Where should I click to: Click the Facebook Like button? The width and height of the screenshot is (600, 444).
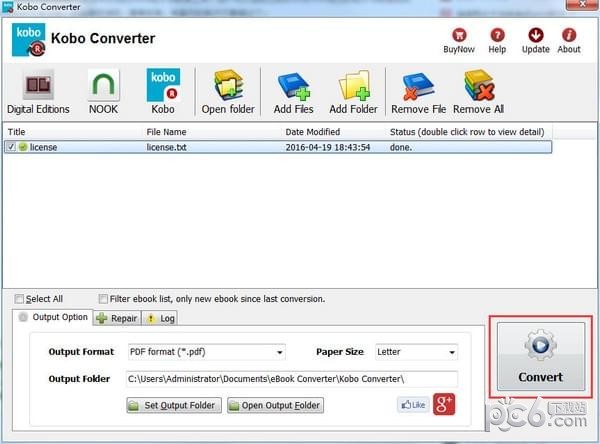[413, 405]
